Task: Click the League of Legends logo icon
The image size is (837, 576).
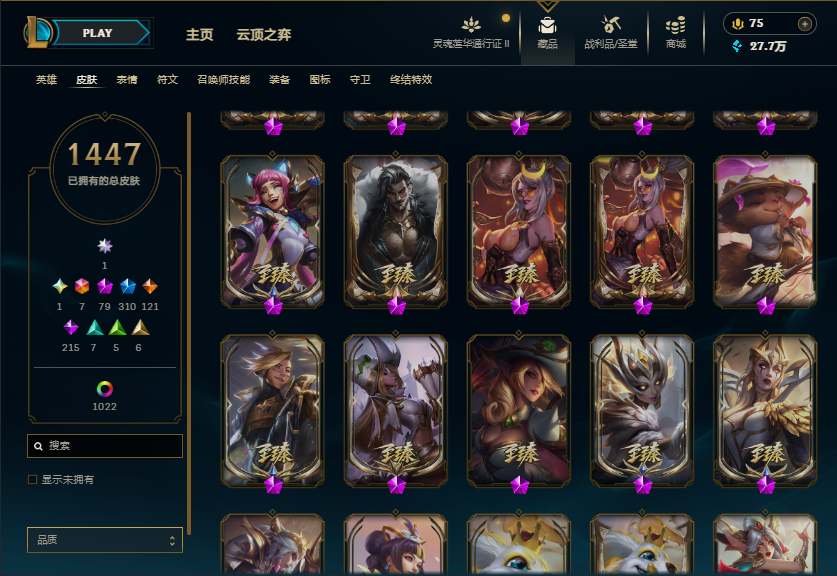Action: (x=37, y=32)
